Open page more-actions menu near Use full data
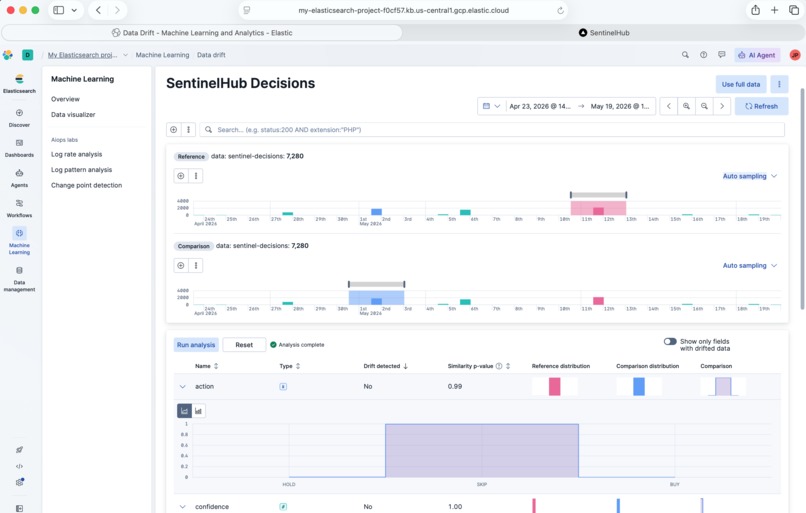 point(779,84)
